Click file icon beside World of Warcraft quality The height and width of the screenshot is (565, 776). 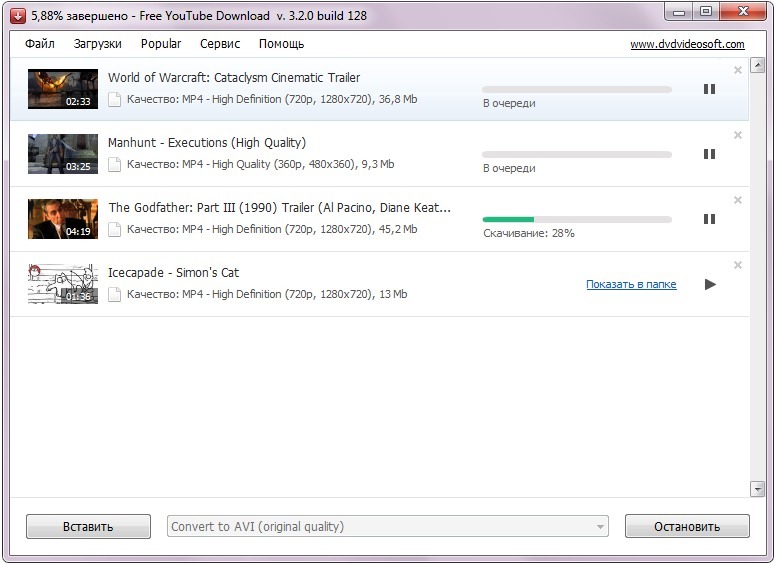pos(115,99)
